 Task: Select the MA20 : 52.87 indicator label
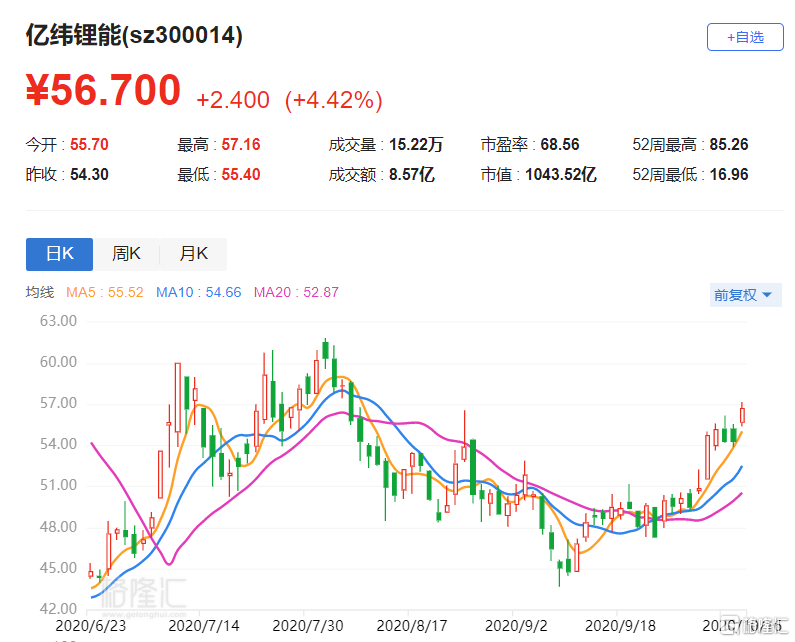coord(296,293)
